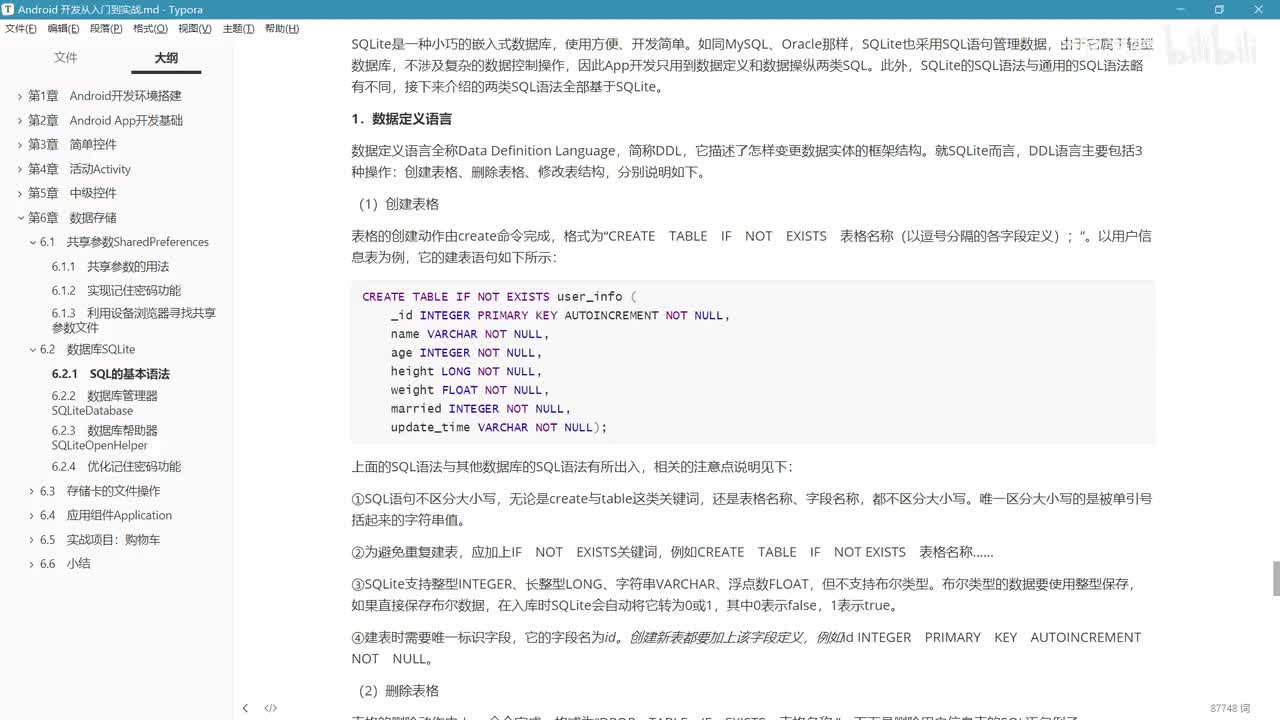Open the 文件(F) menu
Image resolution: width=1280 pixels, height=720 pixels.
coord(21,29)
